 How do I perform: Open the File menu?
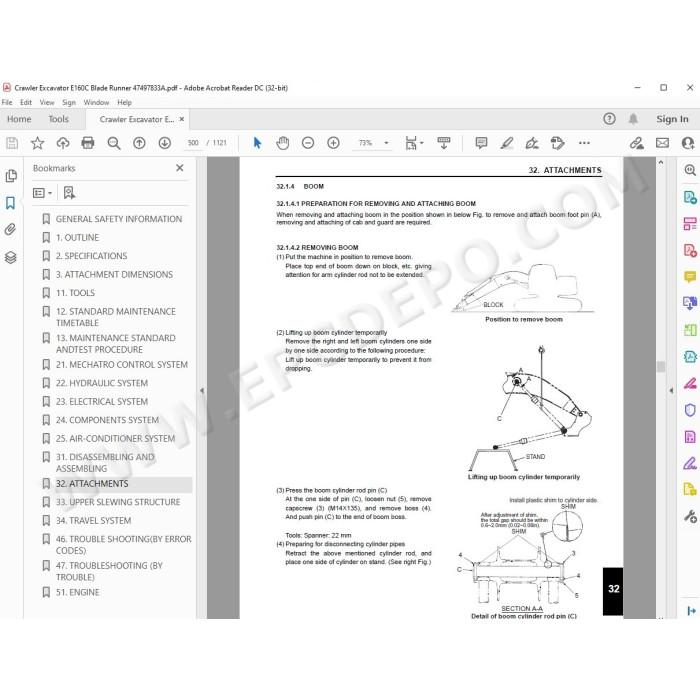pos(7,102)
